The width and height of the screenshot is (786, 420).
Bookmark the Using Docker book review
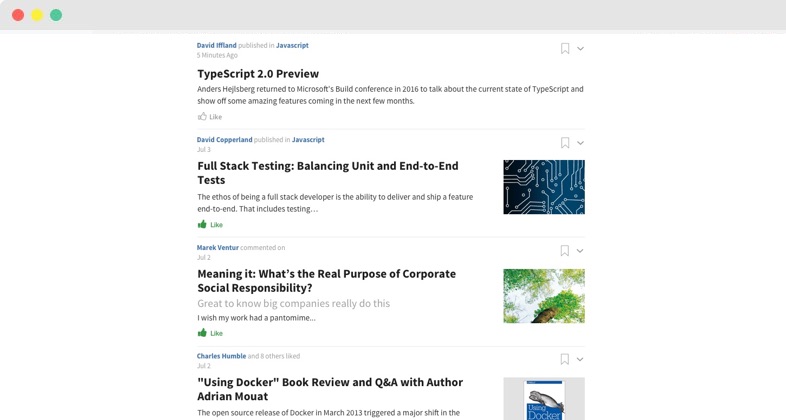565,359
